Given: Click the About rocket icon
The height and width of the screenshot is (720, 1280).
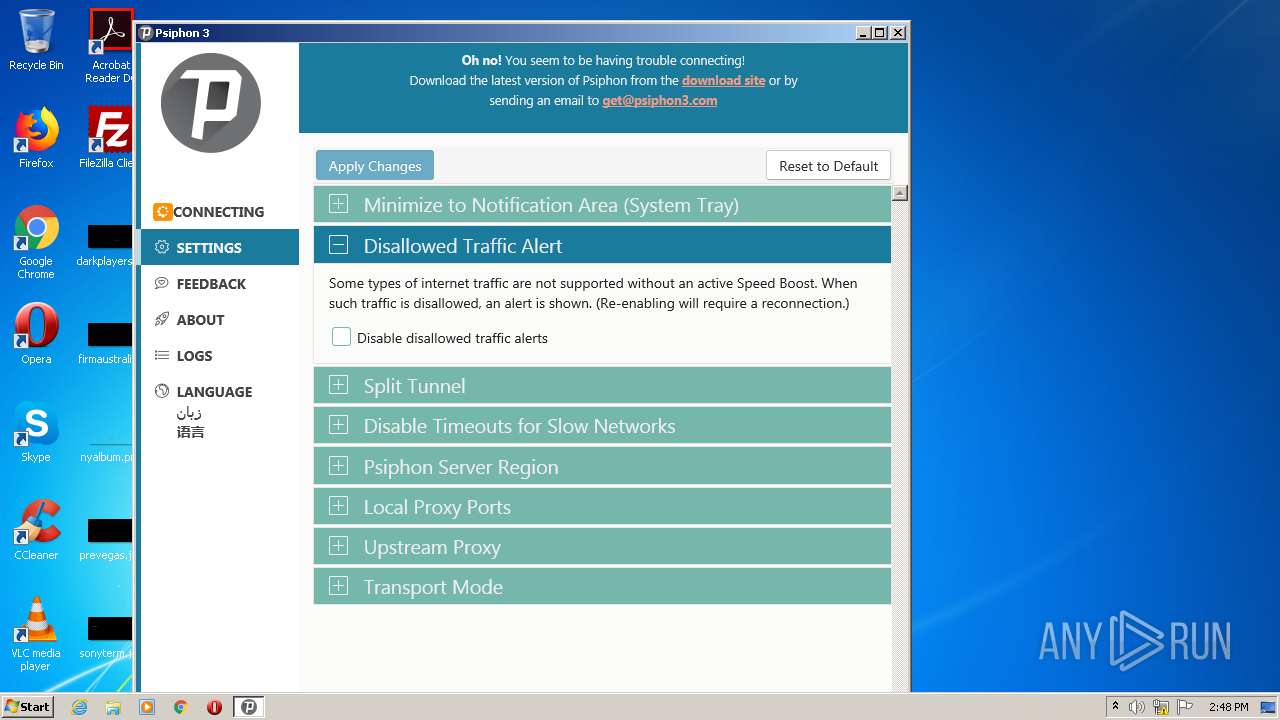Looking at the screenshot, I should point(162,319).
